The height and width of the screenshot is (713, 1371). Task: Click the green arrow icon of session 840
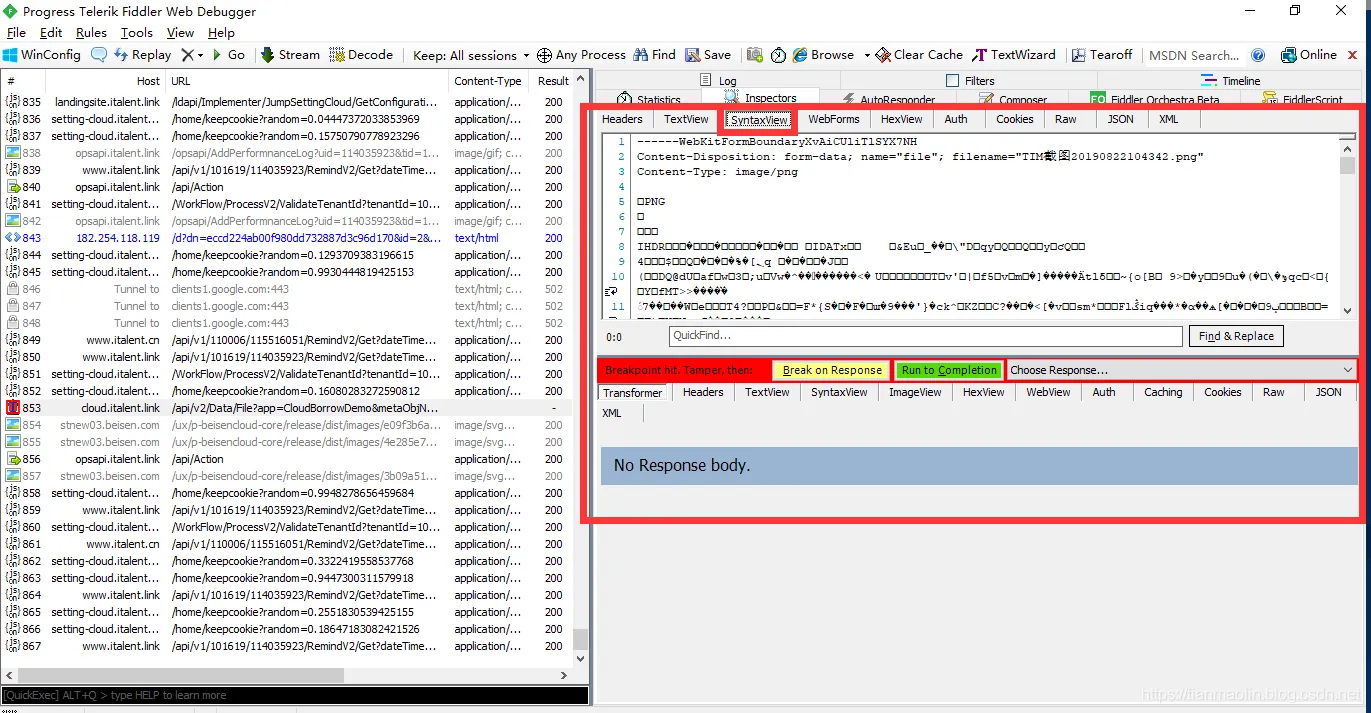coord(13,187)
